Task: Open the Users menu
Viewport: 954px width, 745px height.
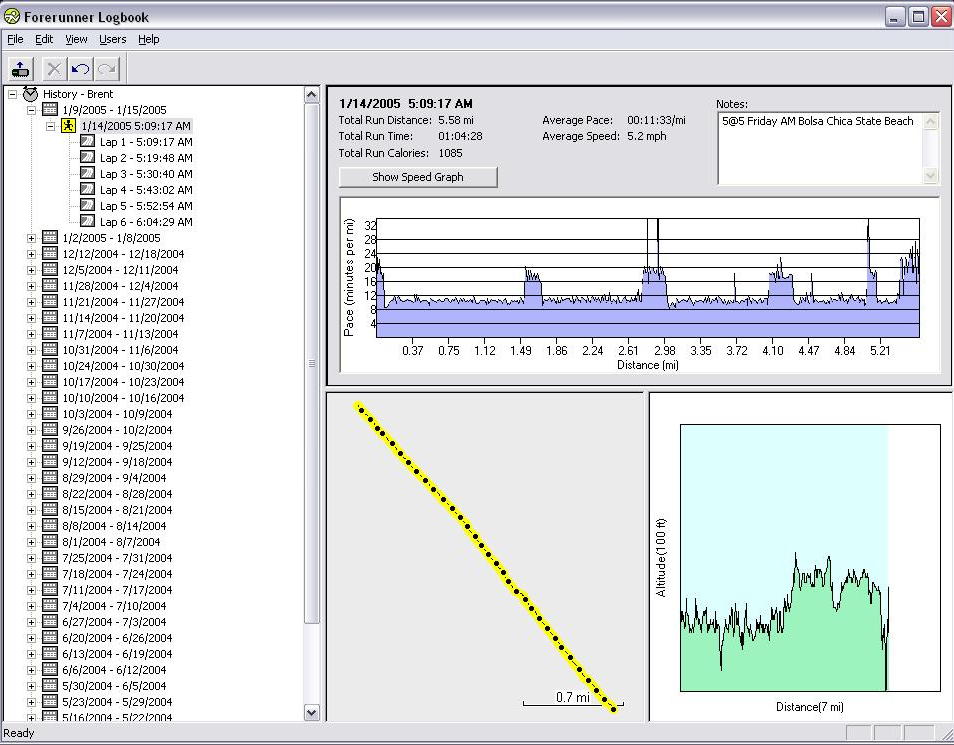Action: pos(113,39)
